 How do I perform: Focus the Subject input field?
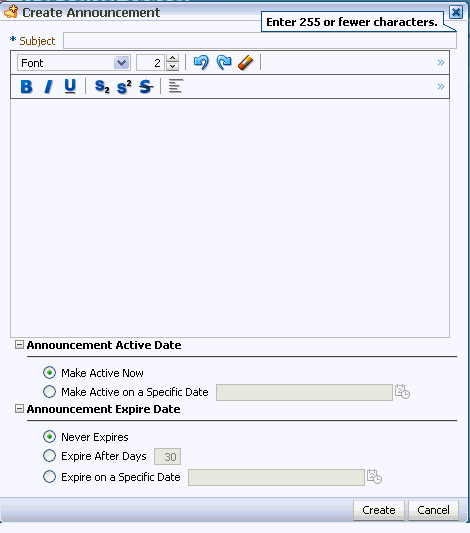point(260,41)
